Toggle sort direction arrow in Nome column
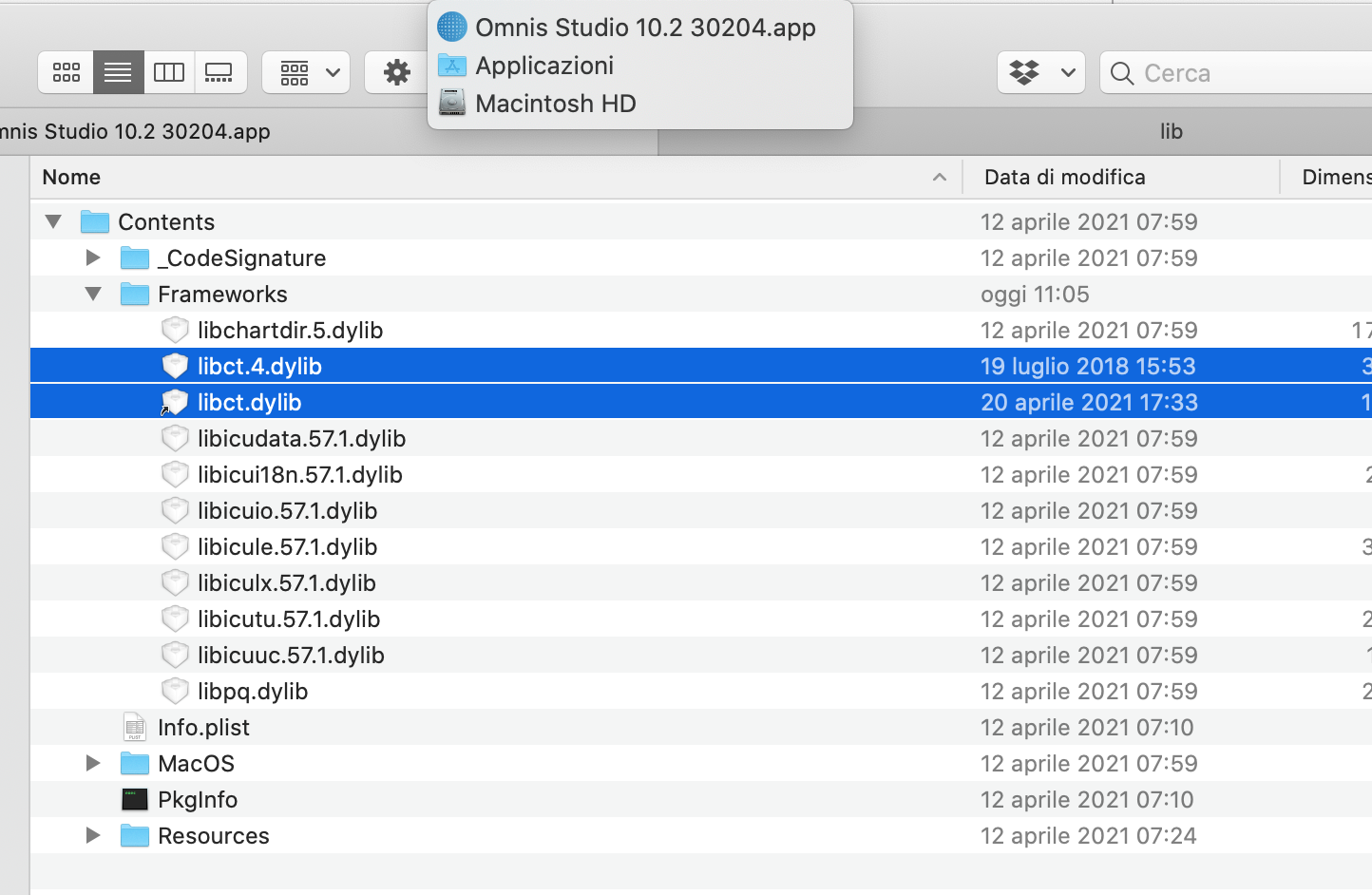The width and height of the screenshot is (1372, 895). click(x=940, y=178)
